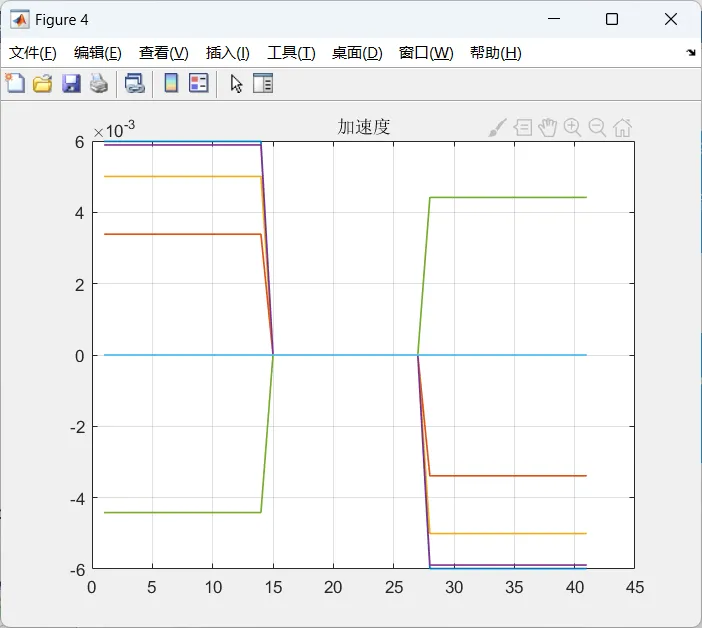702x628 pixels.
Task: Minimize the Figure 4 window
Action: pyautogui.click(x=554, y=19)
